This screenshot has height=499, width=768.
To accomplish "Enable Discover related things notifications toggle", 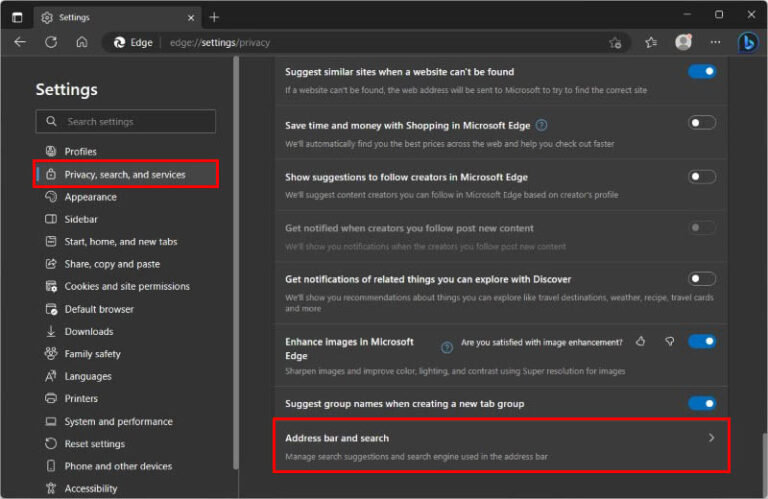I will 702,279.
